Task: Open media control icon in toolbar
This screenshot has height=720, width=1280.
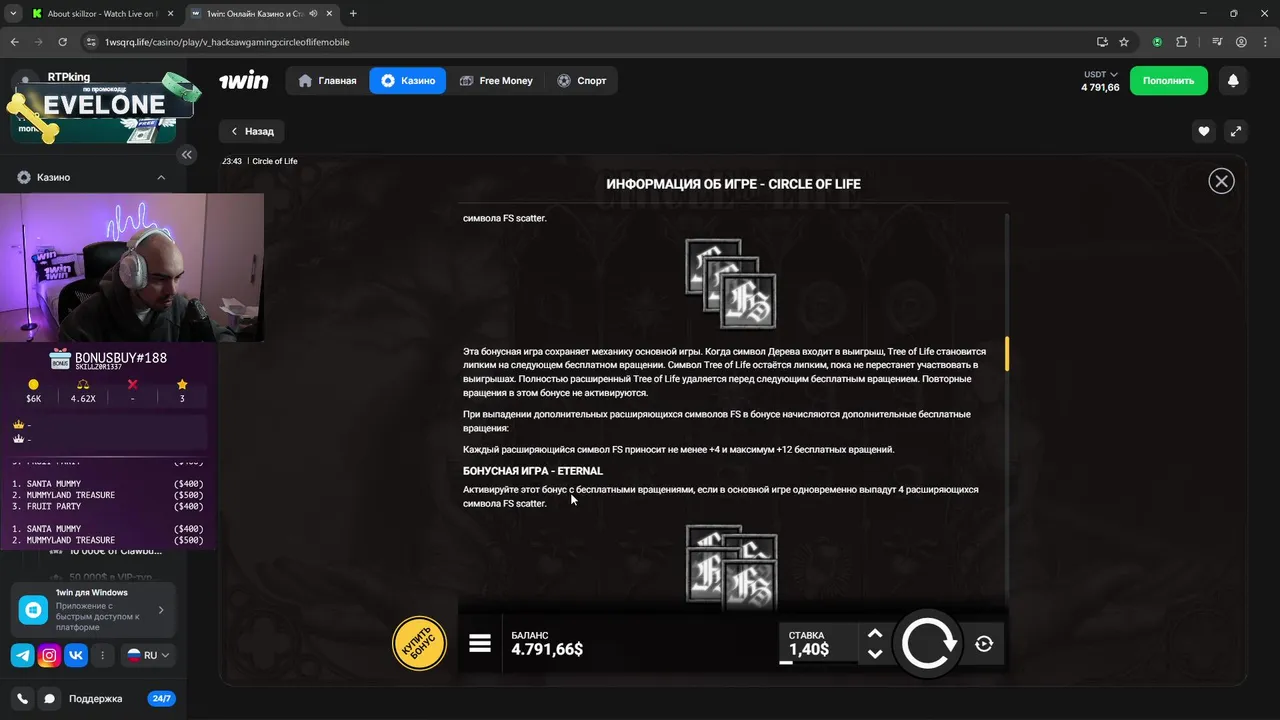Action: [x=1217, y=42]
